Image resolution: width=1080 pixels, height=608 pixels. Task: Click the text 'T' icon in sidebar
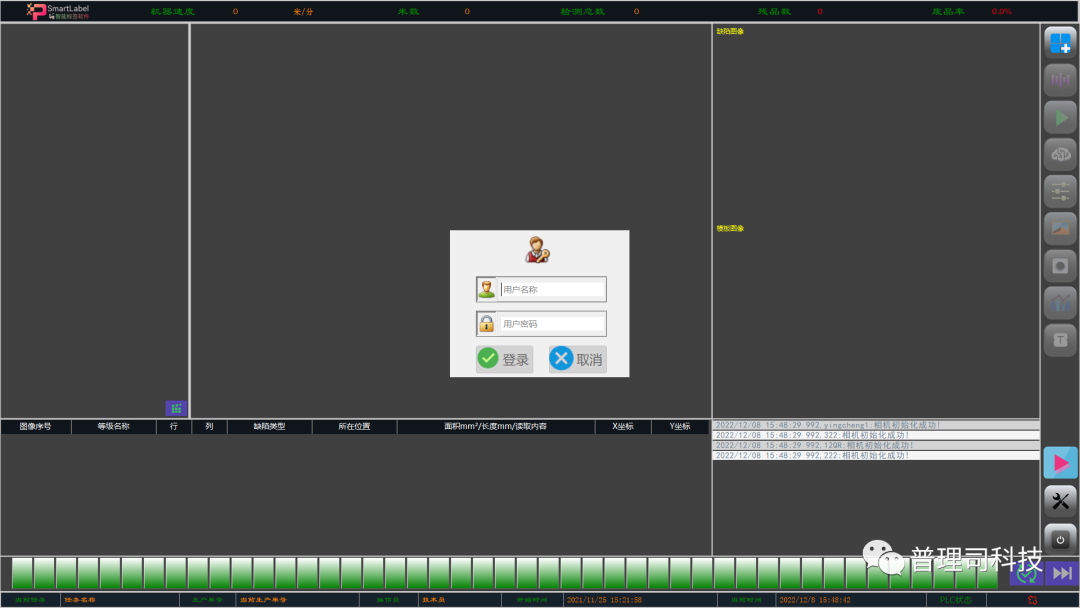point(1060,340)
